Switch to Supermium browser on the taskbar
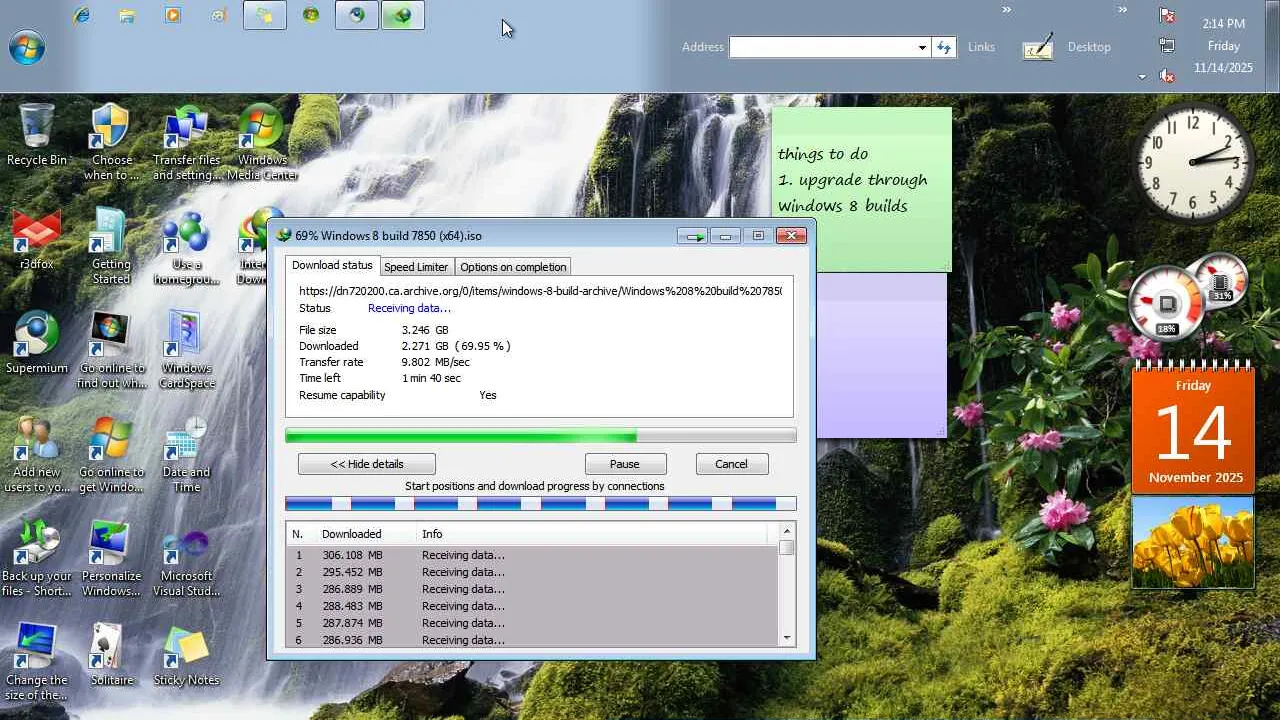 tap(357, 15)
